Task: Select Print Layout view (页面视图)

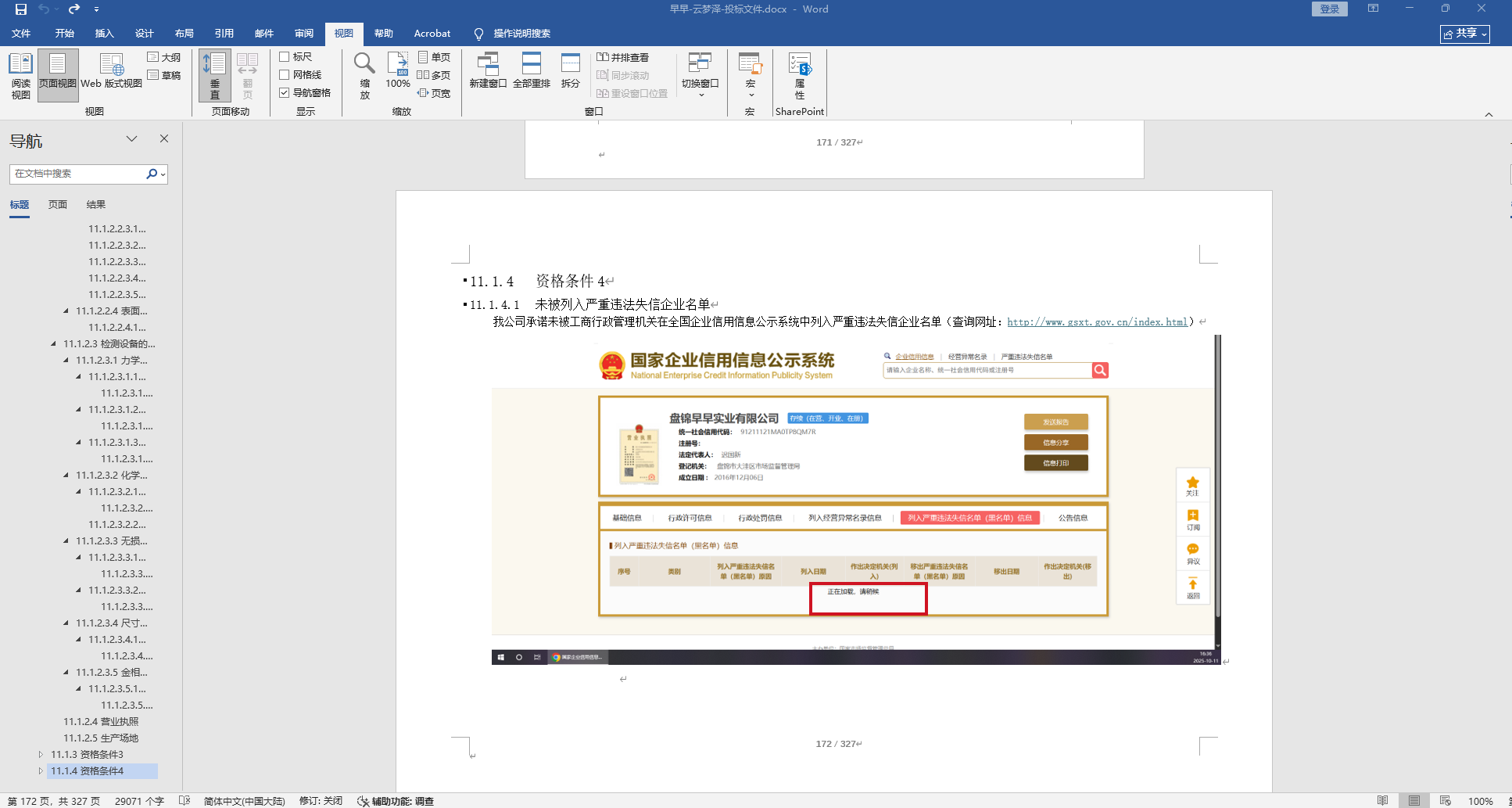Action: 58,76
